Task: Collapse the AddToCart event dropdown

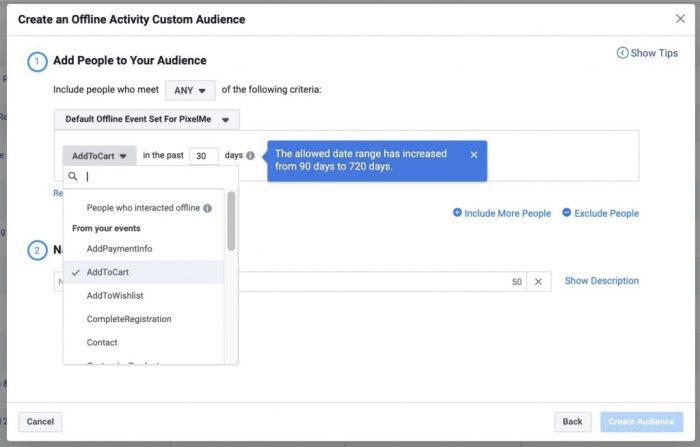Action: coord(99,156)
